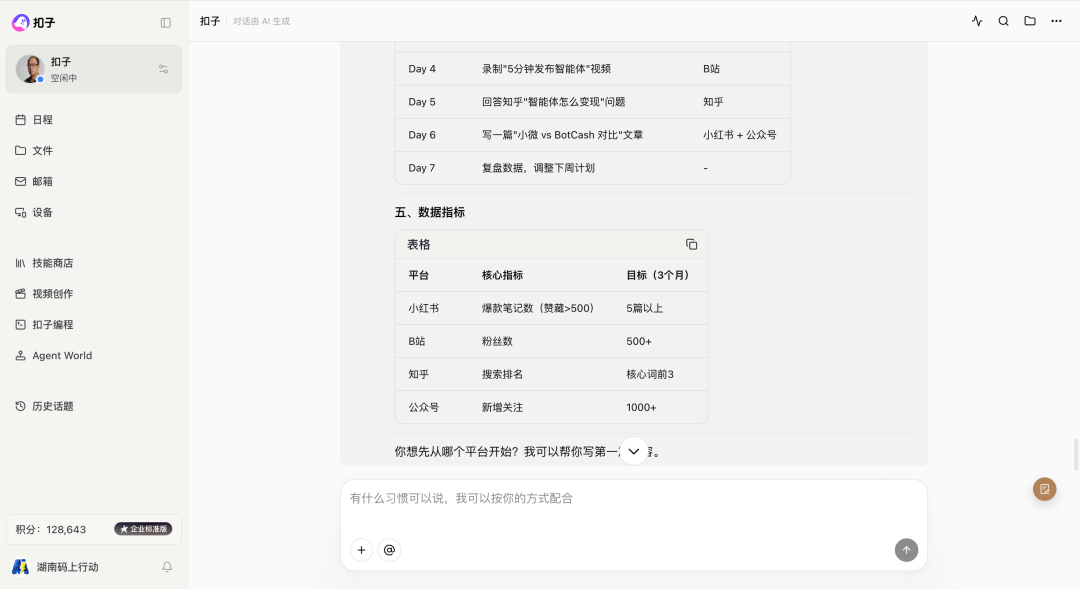1080x589 pixels.
Task: Send message with the arrow button
Action: 906,550
